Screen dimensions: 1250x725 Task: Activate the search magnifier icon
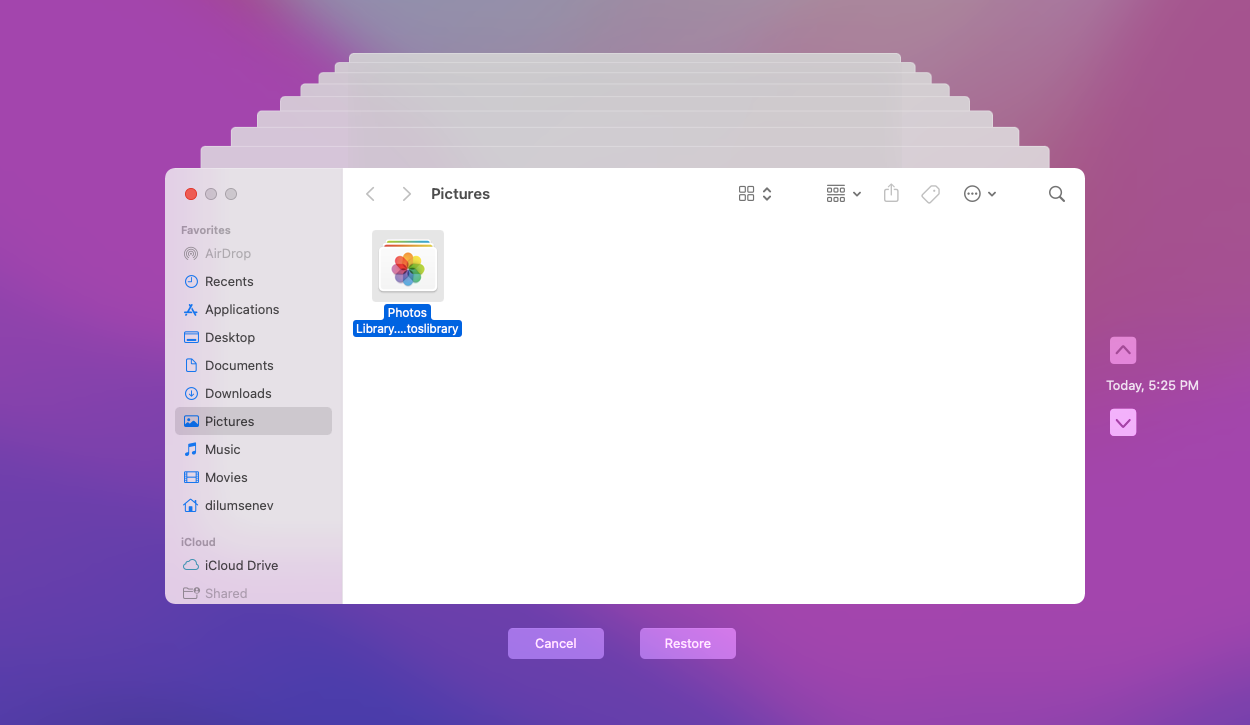pos(1057,193)
